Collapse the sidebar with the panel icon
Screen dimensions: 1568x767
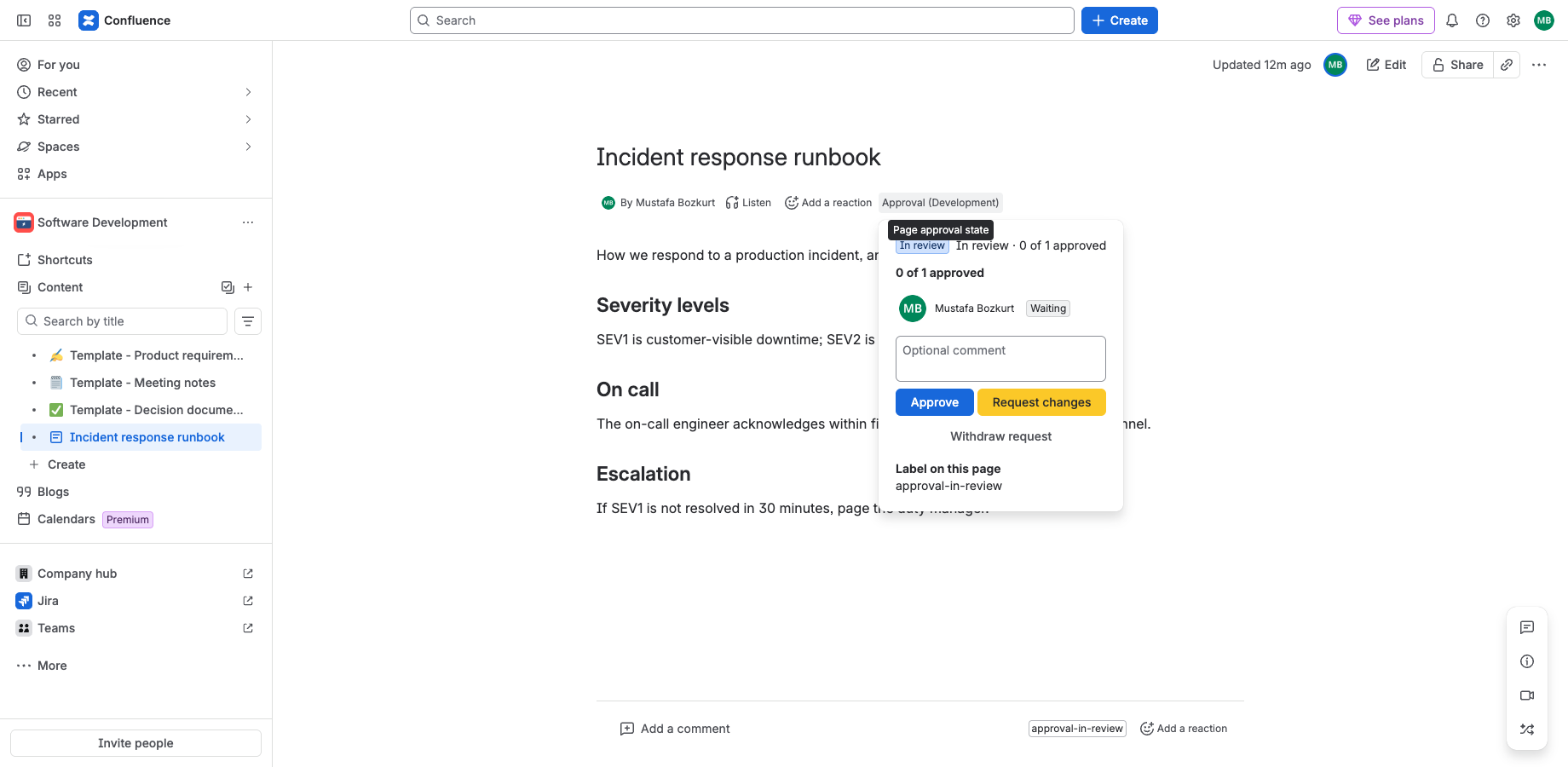(24, 20)
